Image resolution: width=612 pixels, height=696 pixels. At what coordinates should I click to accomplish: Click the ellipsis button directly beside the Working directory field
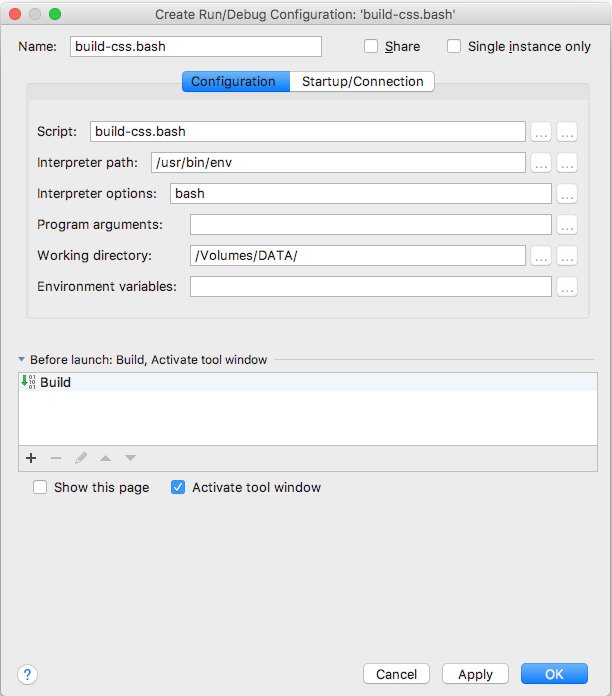coord(541,256)
